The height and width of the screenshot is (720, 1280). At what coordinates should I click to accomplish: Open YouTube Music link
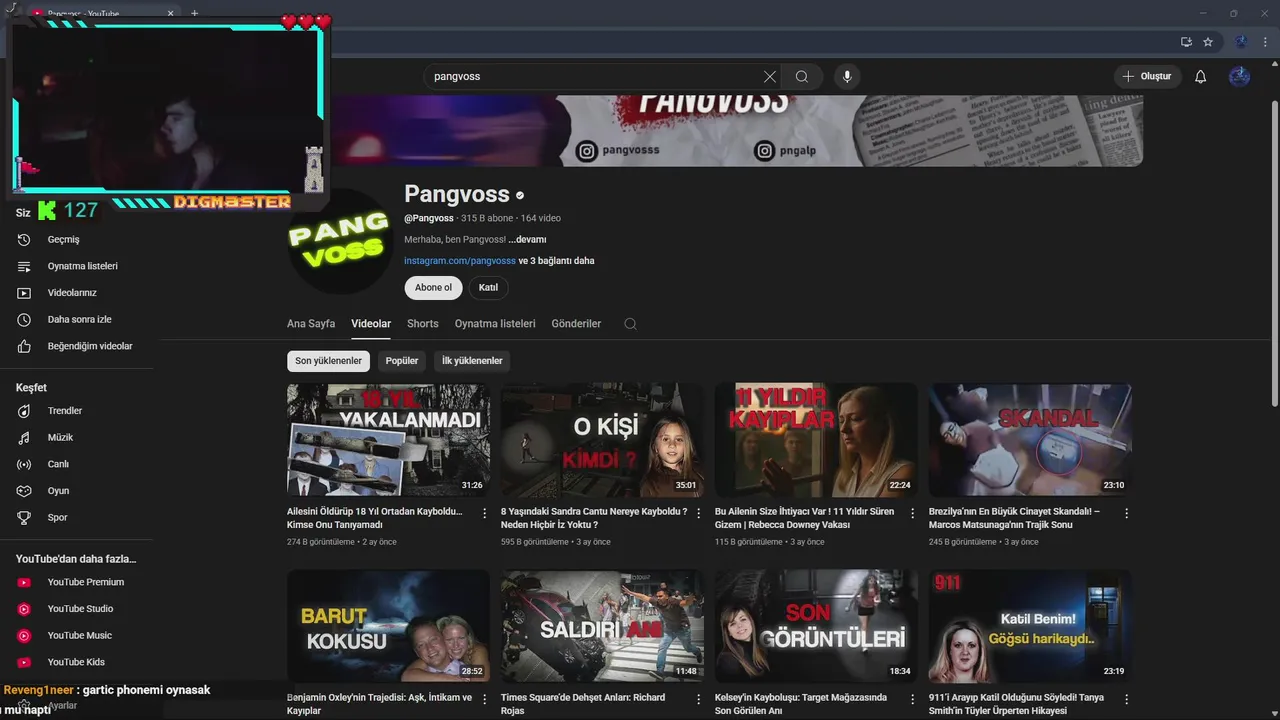point(80,635)
